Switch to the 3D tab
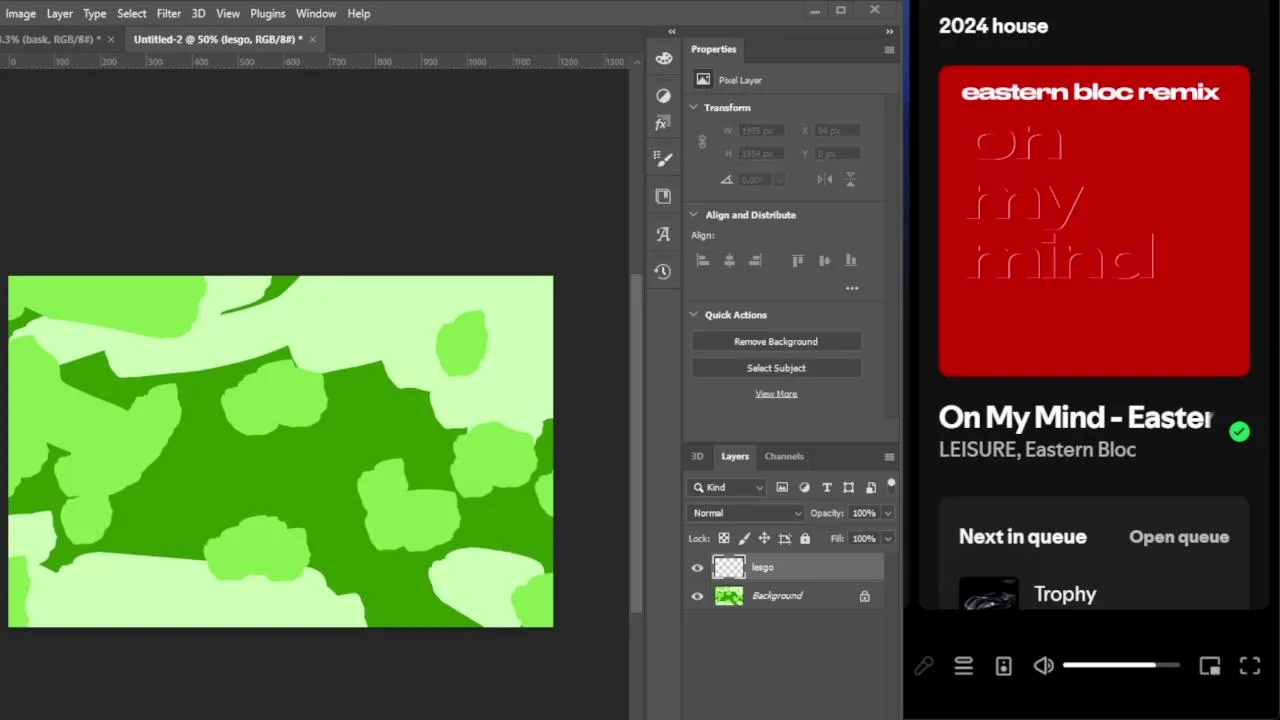Viewport: 1280px width, 720px height. pyautogui.click(x=697, y=456)
